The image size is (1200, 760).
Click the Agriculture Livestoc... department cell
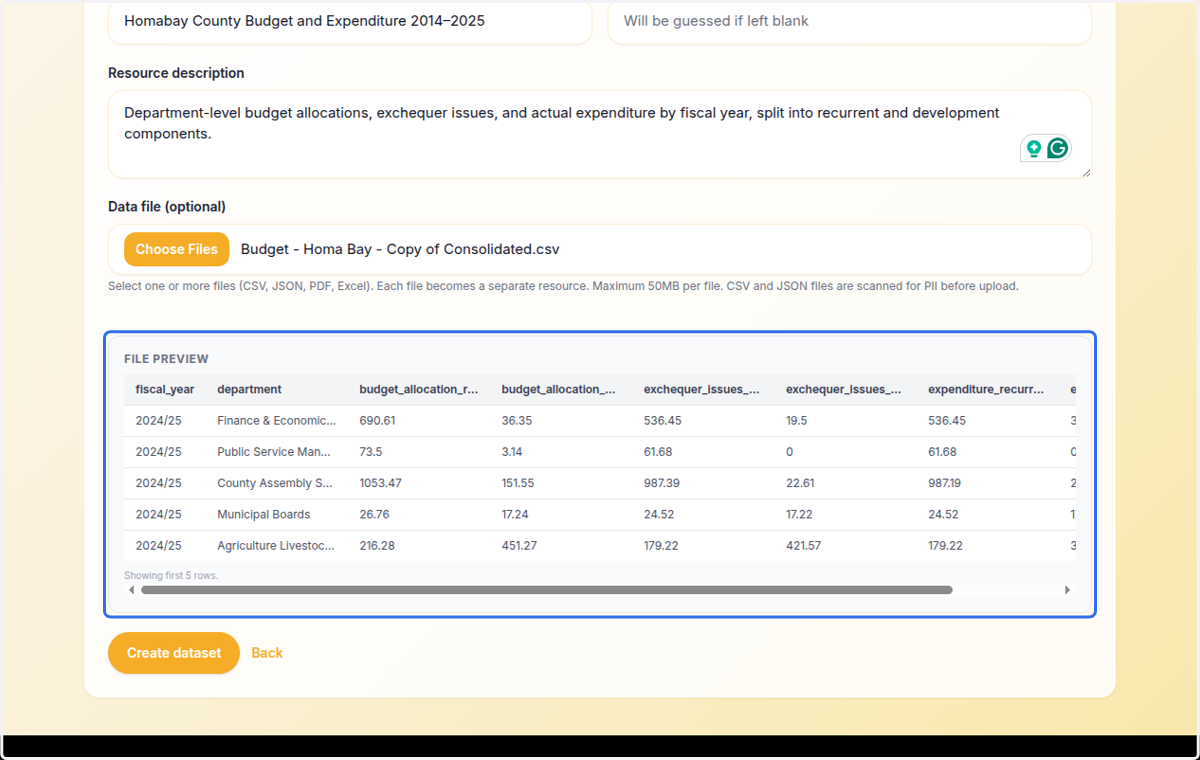(276, 546)
